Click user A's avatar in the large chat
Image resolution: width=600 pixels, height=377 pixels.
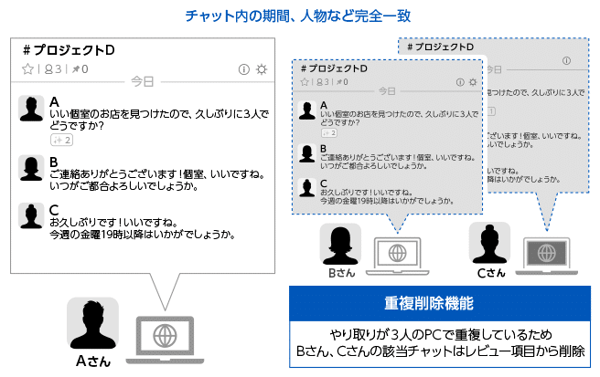(31, 109)
